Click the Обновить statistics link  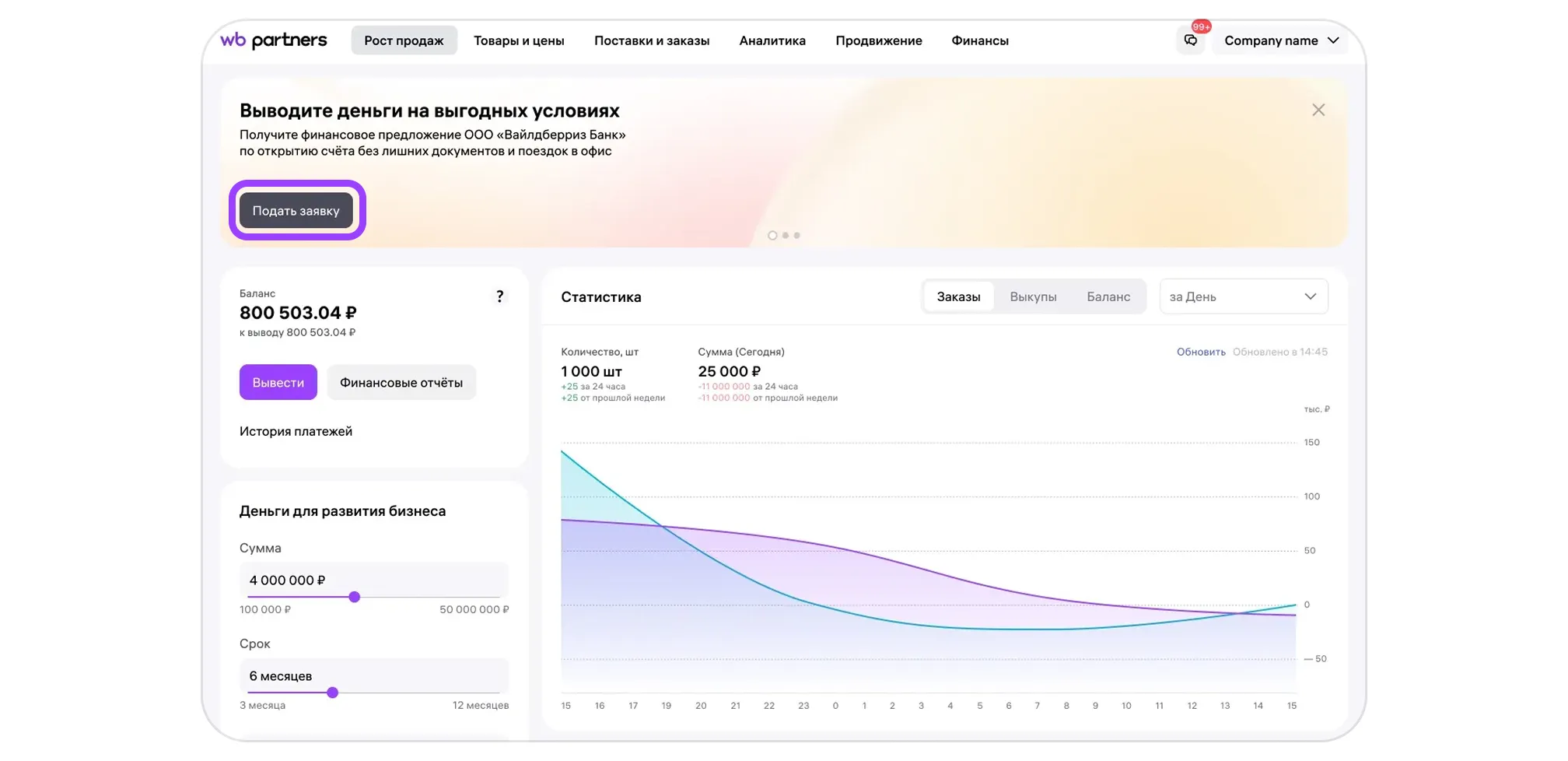1200,352
